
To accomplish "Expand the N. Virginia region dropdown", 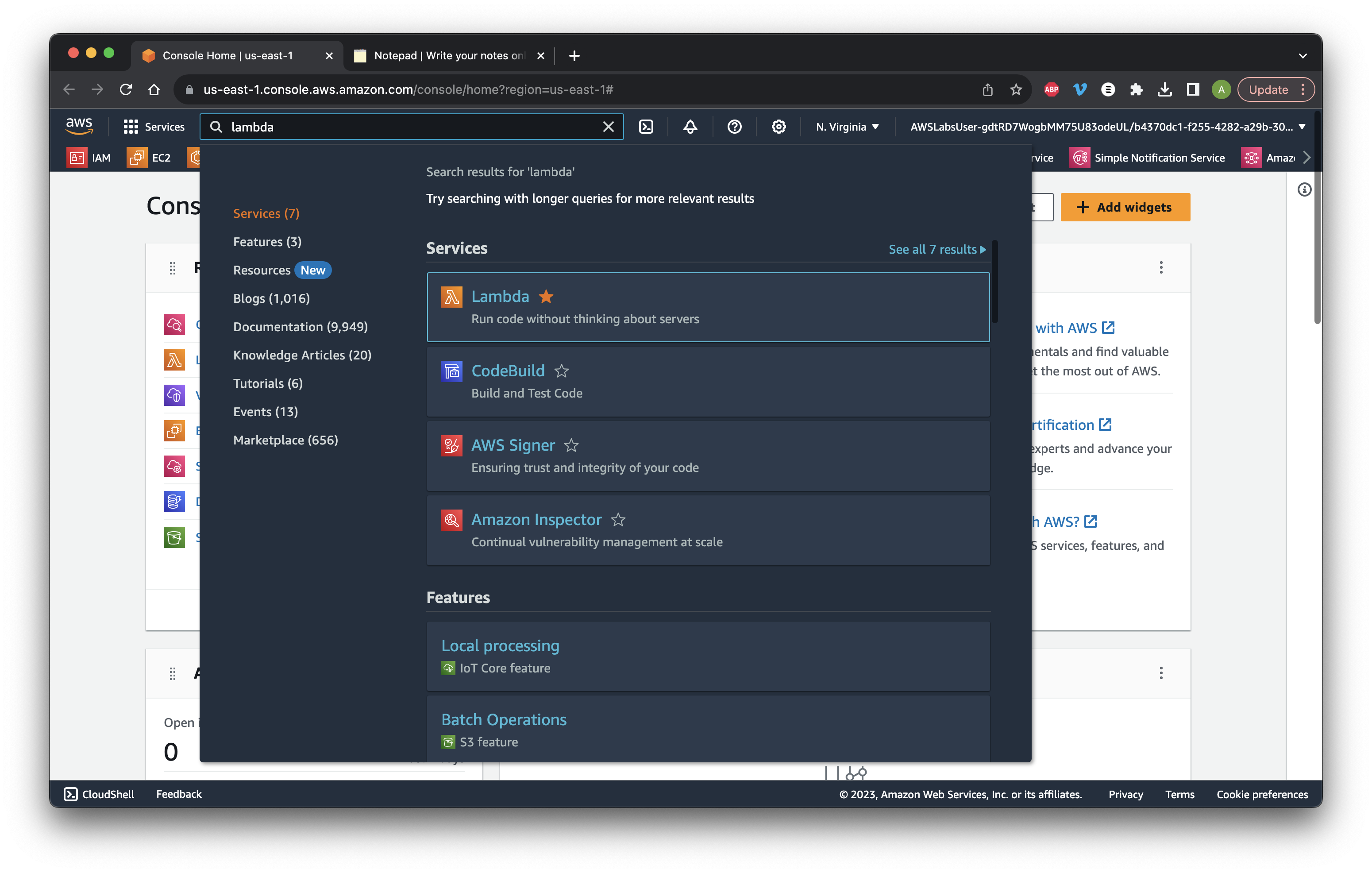I will 847,127.
